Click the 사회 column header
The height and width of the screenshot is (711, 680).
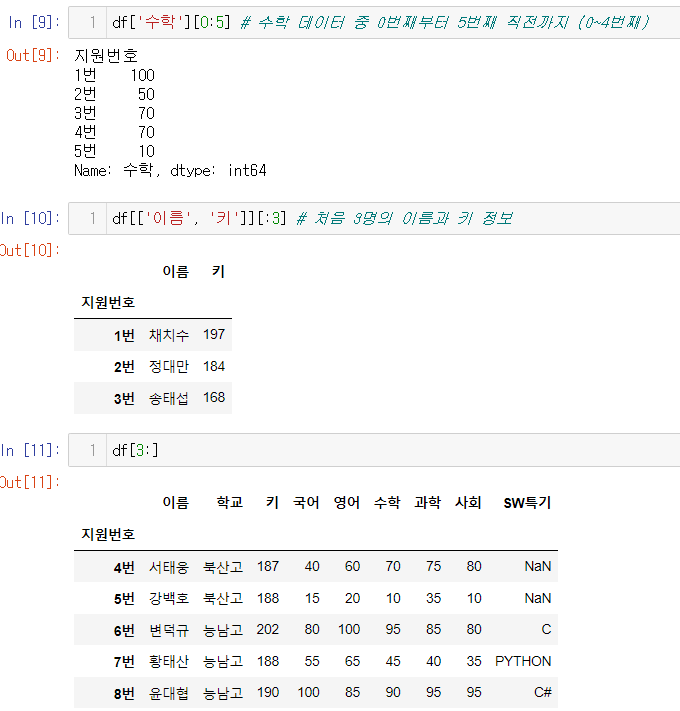click(468, 502)
